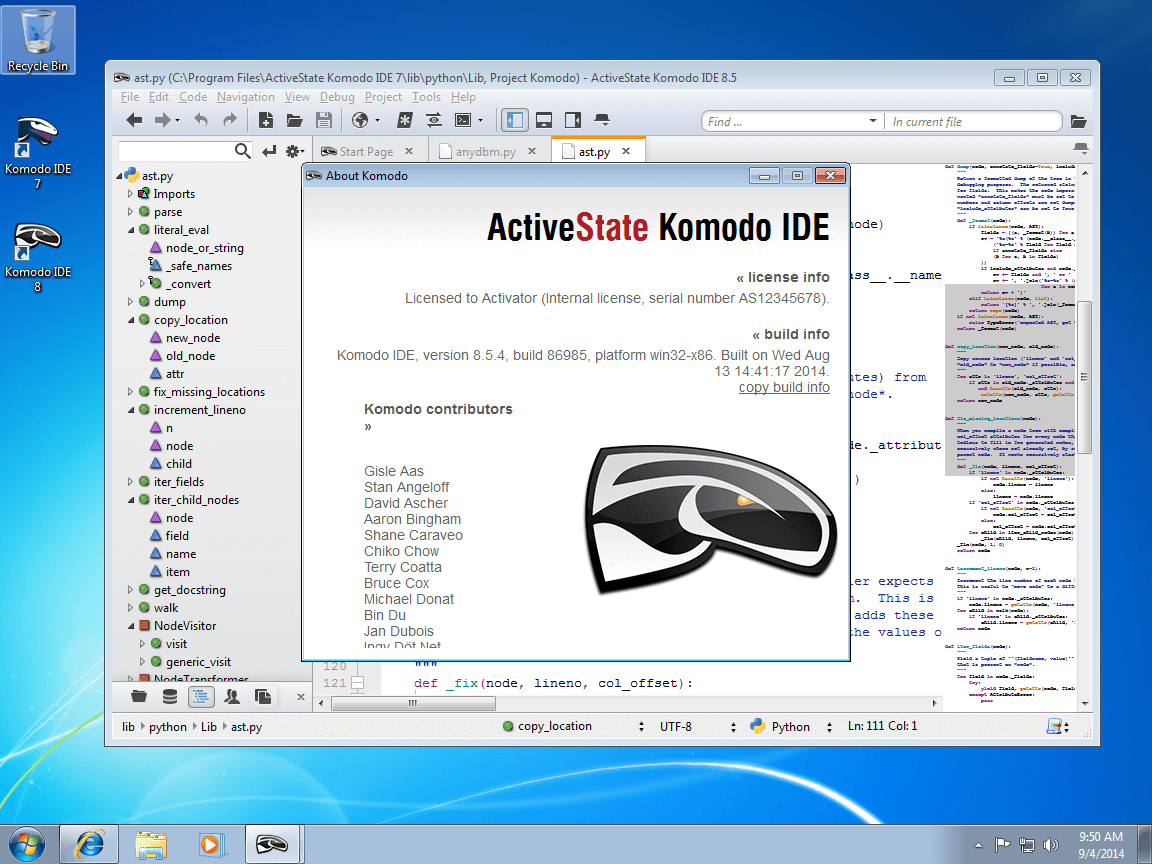Viewport: 1152px width, 864px height.
Task: Open the asterisk regex toolkit icon
Action: (x=404, y=120)
